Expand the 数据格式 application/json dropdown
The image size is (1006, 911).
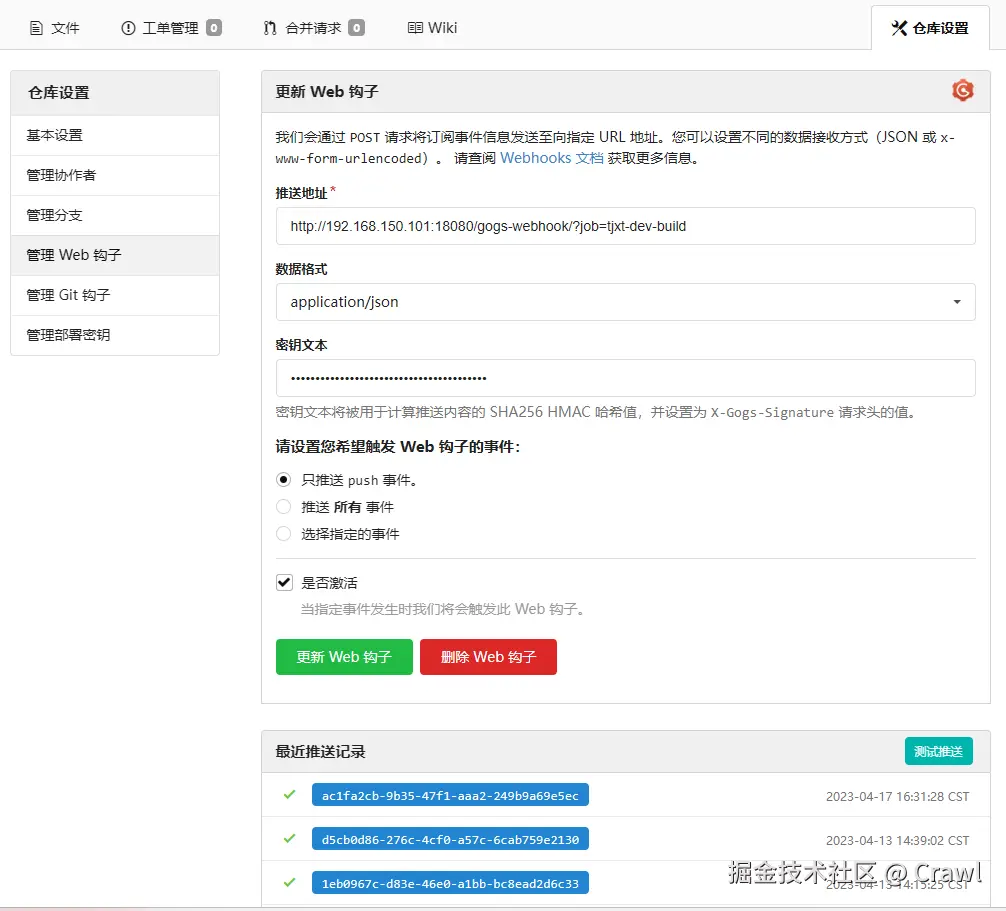pos(626,302)
